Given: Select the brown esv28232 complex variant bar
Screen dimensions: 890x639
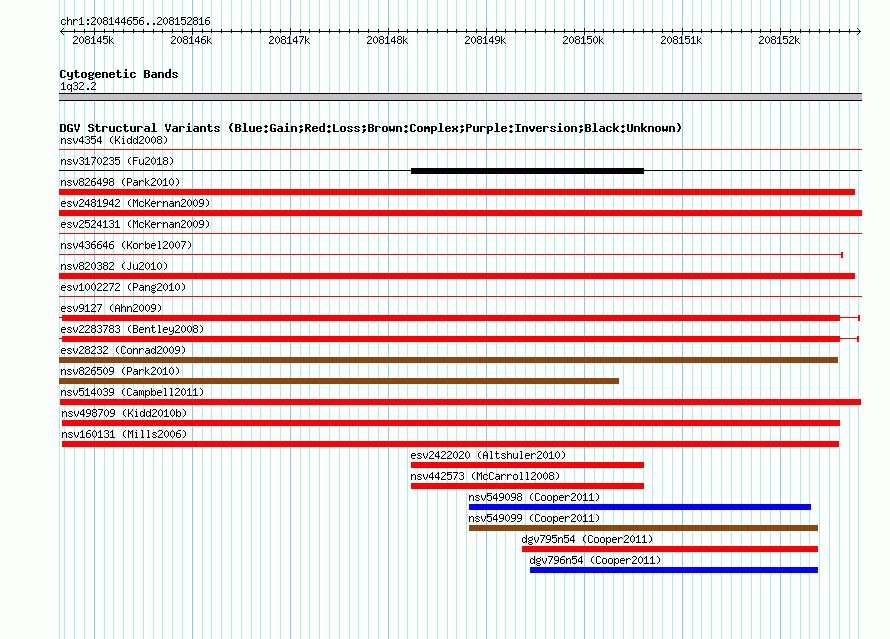Looking at the screenshot, I should tap(448, 360).
